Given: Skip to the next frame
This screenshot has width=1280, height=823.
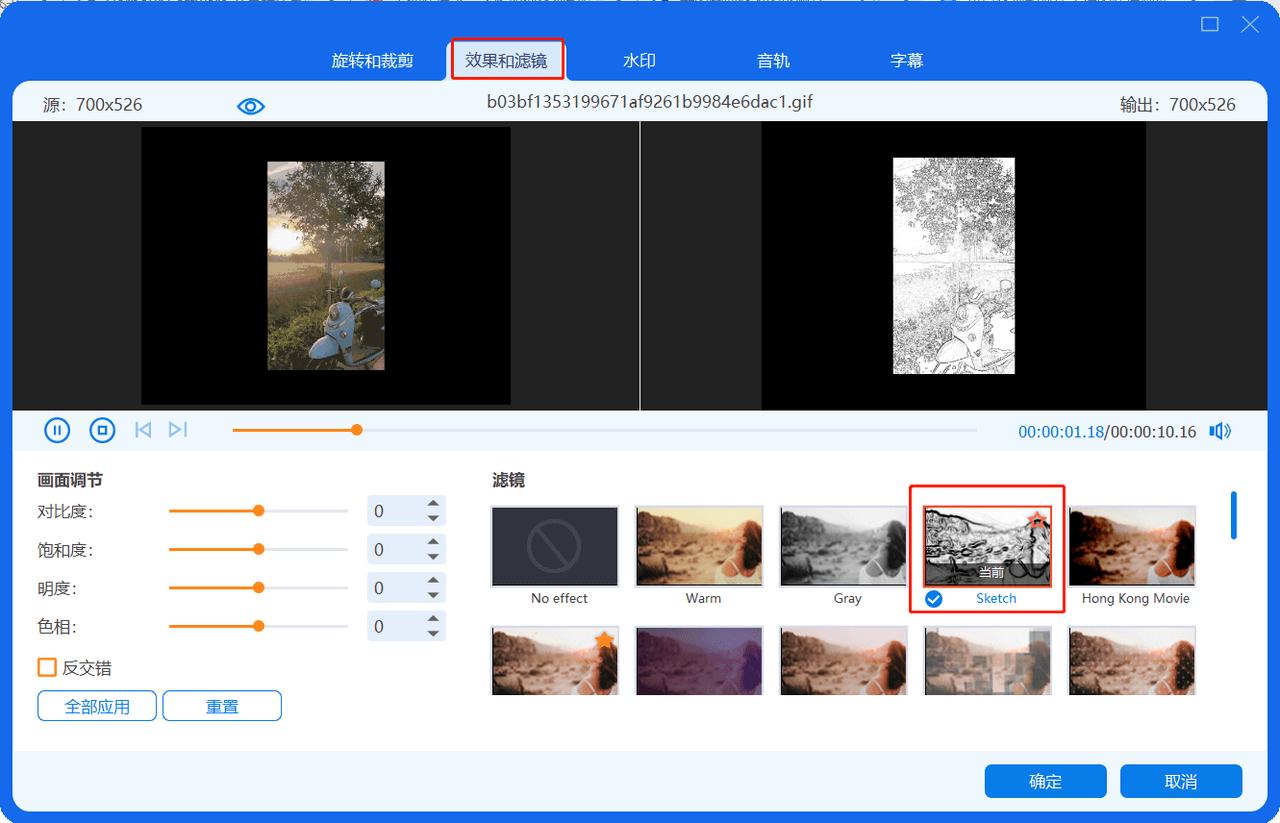Looking at the screenshot, I should (x=178, y=430).
